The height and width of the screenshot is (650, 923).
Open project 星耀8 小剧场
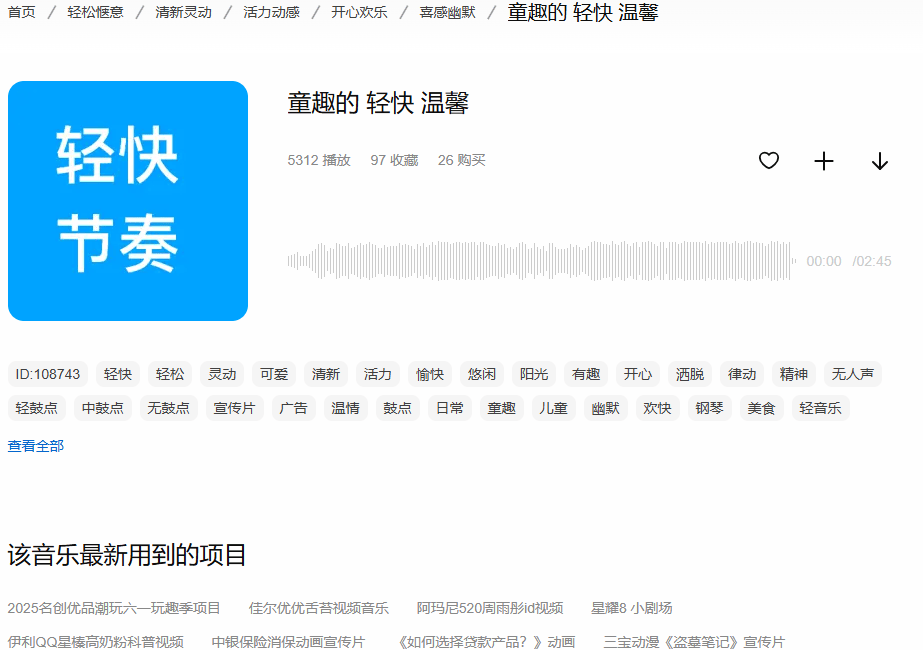pos(632,608)
